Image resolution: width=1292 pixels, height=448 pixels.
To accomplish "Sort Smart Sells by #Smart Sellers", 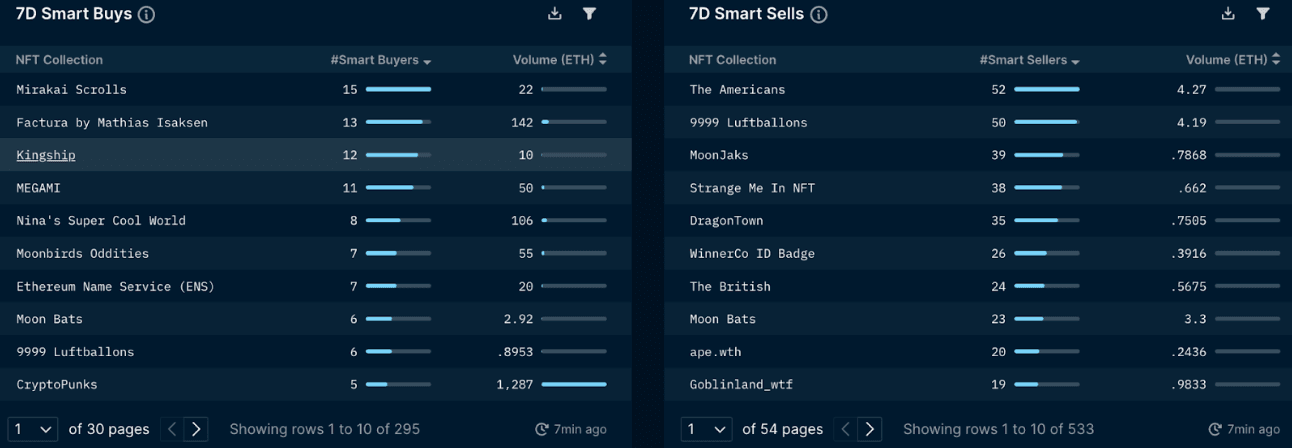I will (1030, 60).
